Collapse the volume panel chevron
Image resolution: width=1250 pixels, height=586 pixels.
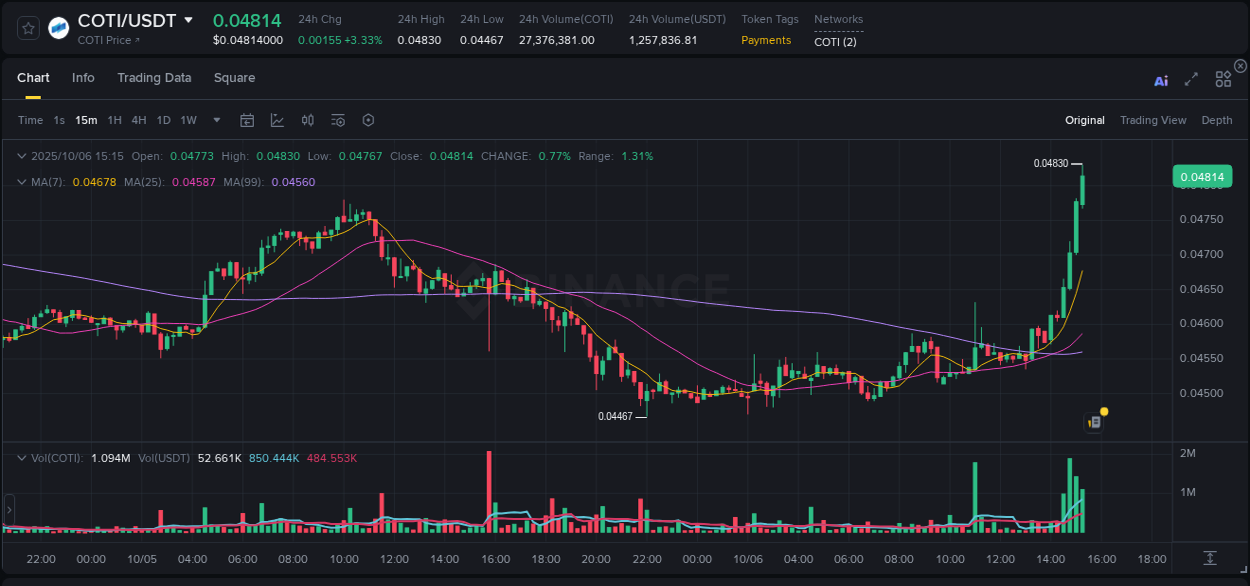22,456
